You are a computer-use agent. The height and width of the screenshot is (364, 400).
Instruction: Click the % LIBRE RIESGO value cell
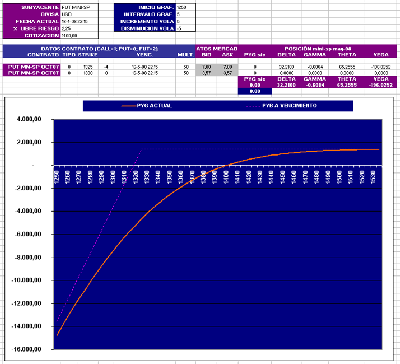[79, 28]
